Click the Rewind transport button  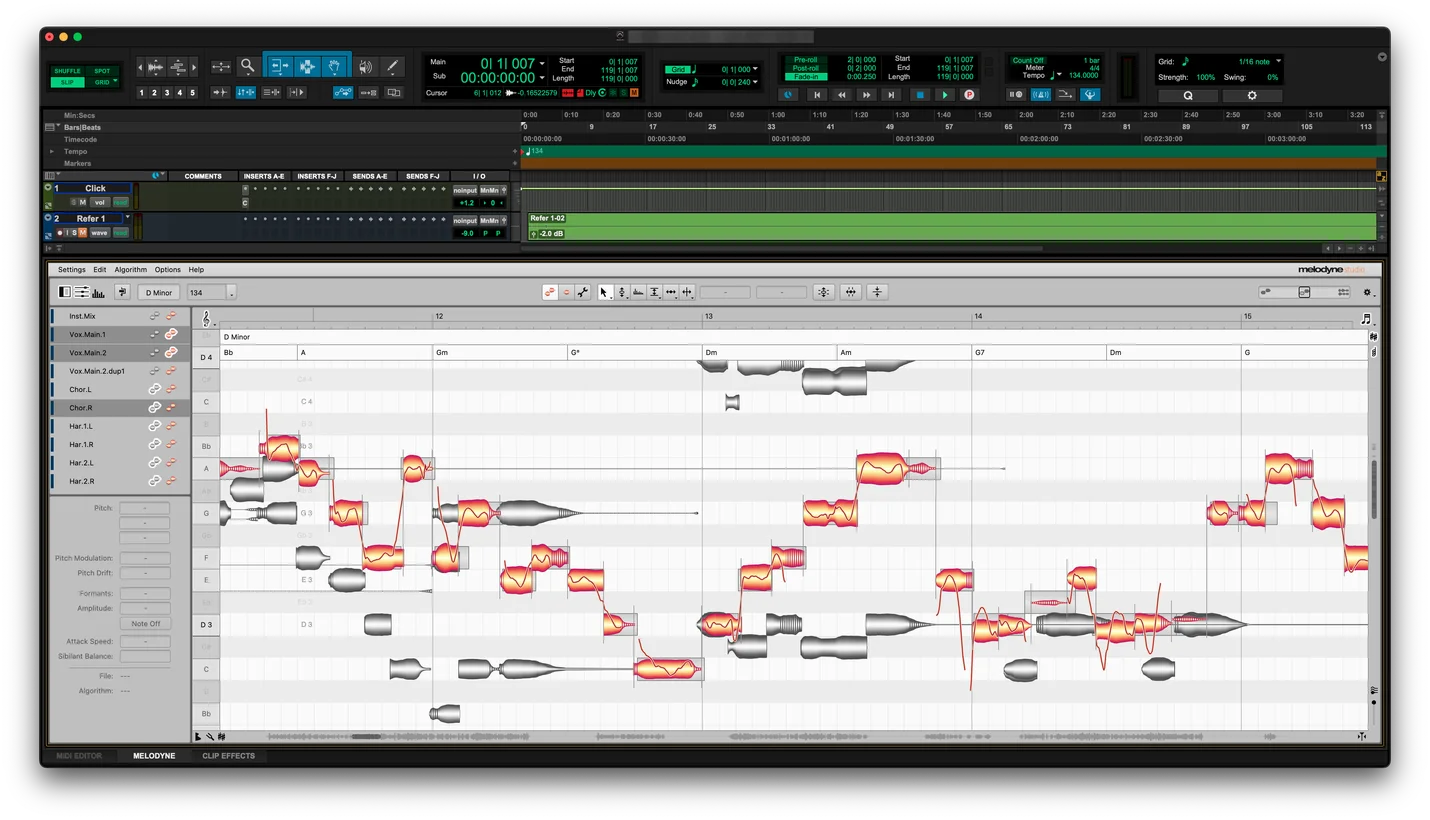click(x=842, y=95)
